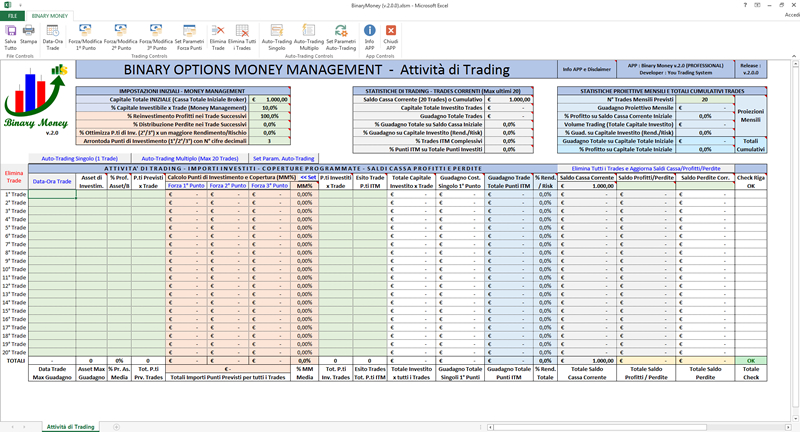Click Auto-Trading Singolo (1 Trade) button
Viewport: 800px width, 432px height.
80,159
